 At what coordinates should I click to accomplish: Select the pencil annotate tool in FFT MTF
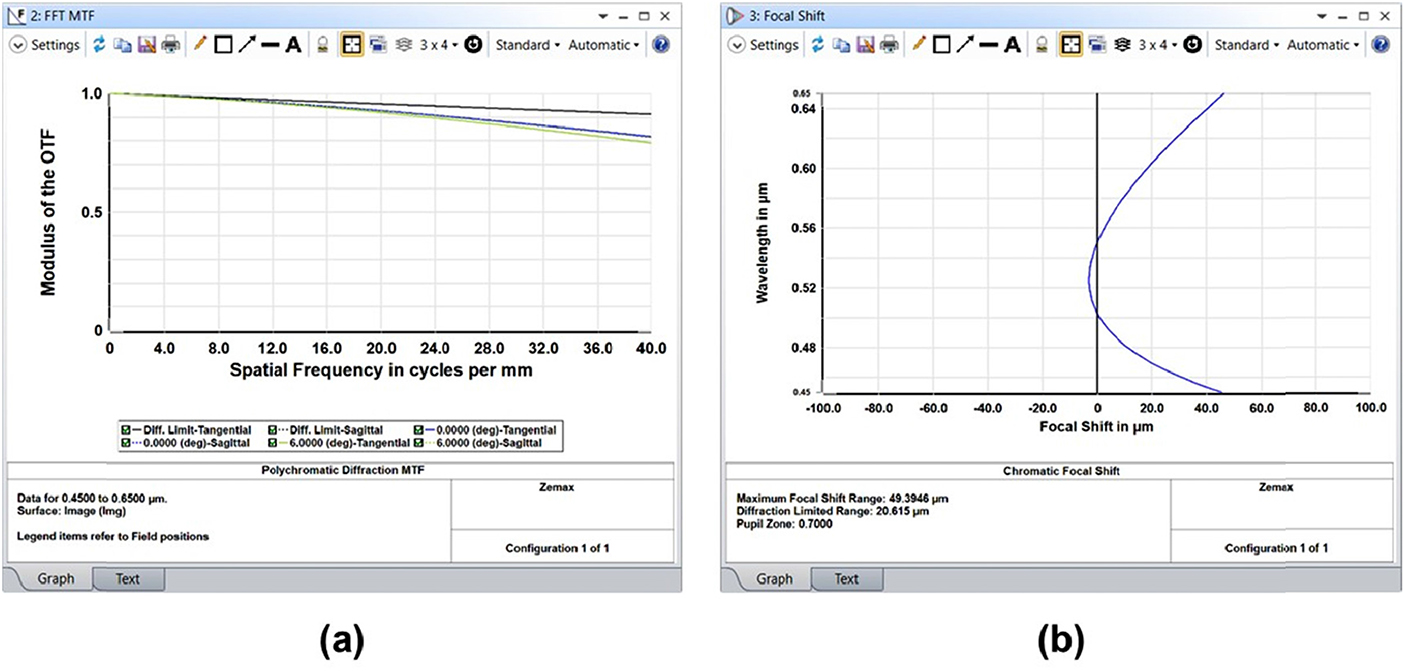tap(200, 45)
